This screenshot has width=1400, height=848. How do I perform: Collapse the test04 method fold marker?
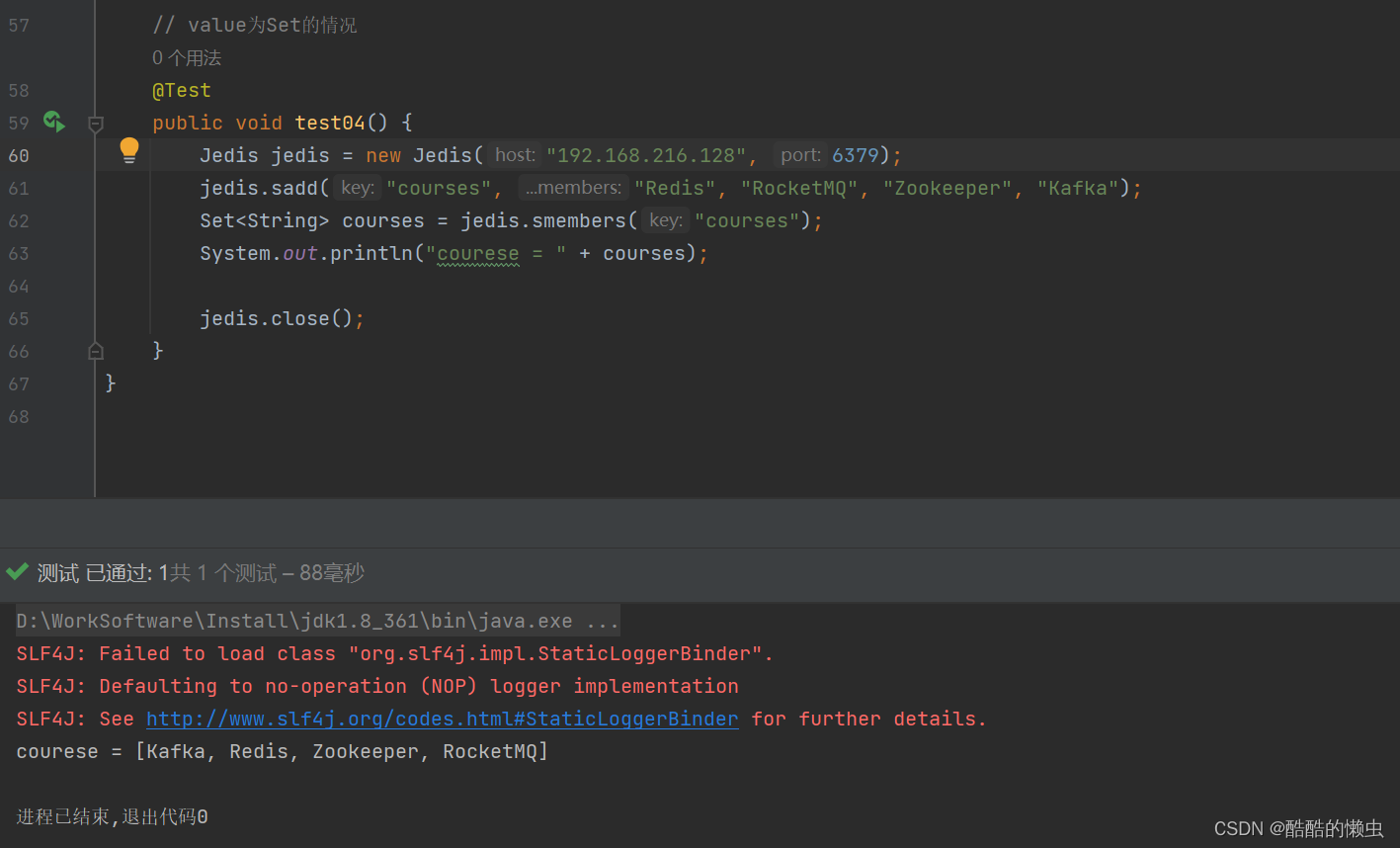point(96,124)
